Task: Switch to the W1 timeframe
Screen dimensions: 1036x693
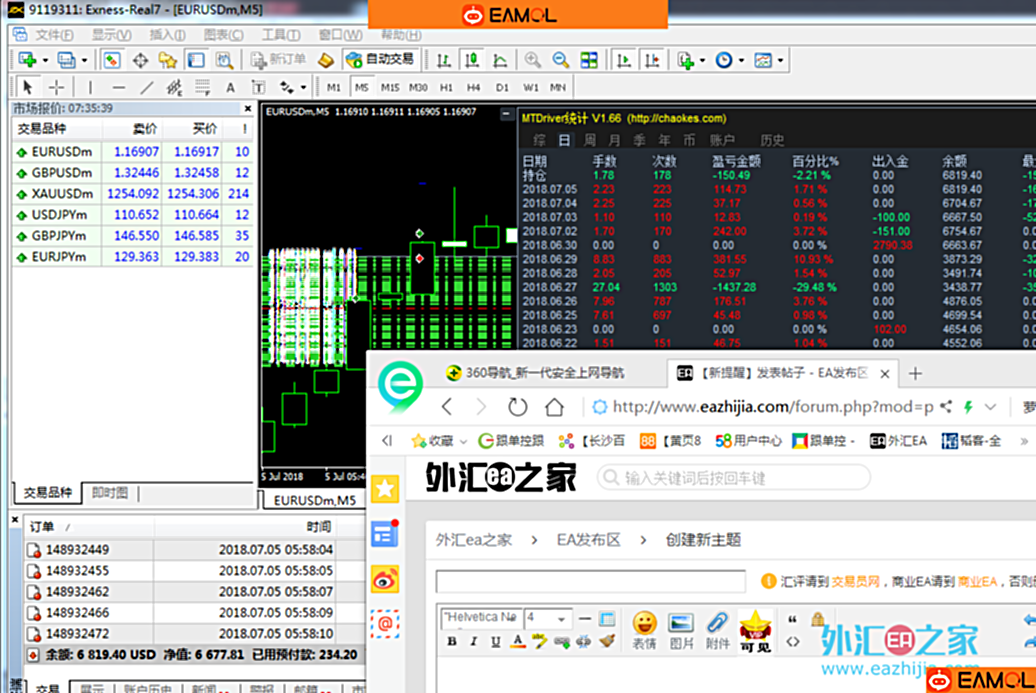Action: [531, 87]
